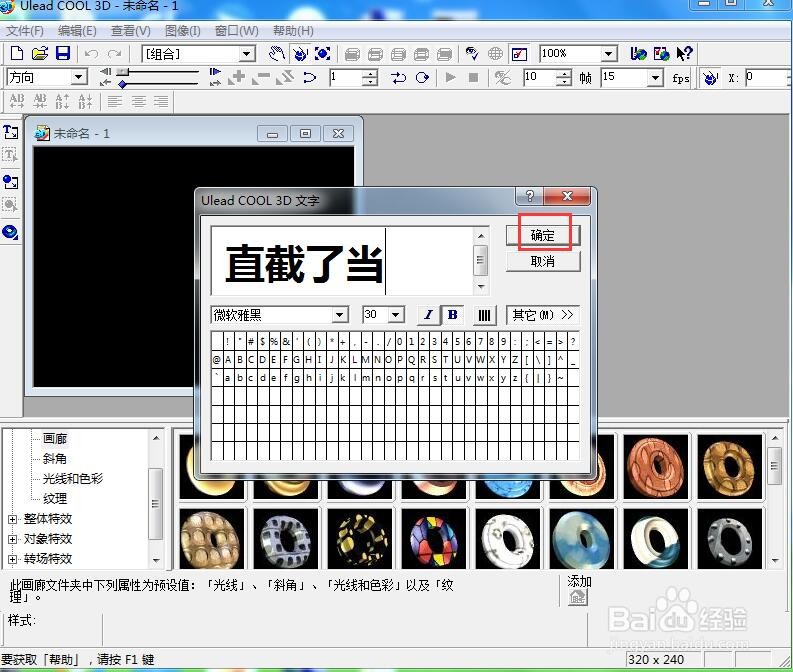Select the 光线和色彩 tree item
793x672 pixels.
(x=73, y=478)
